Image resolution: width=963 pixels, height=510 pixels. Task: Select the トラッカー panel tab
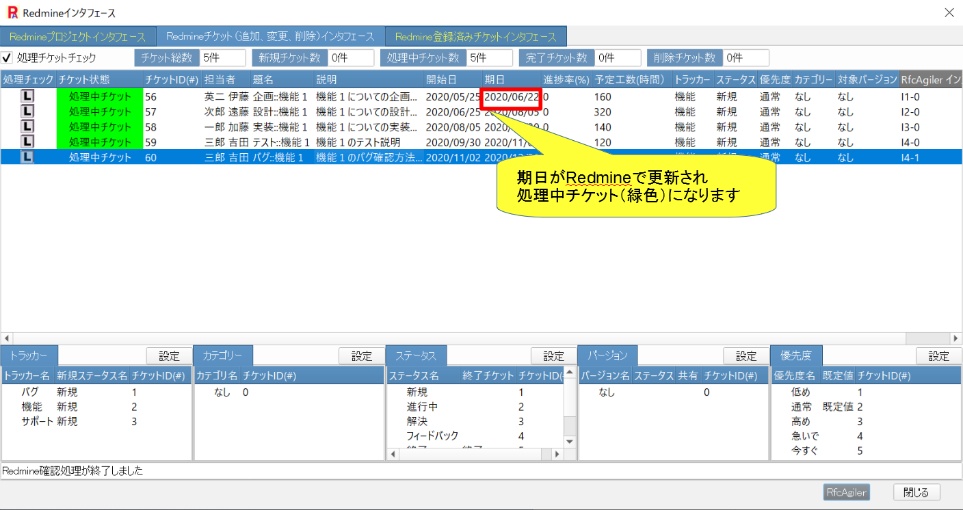click(x=29, y=356)
